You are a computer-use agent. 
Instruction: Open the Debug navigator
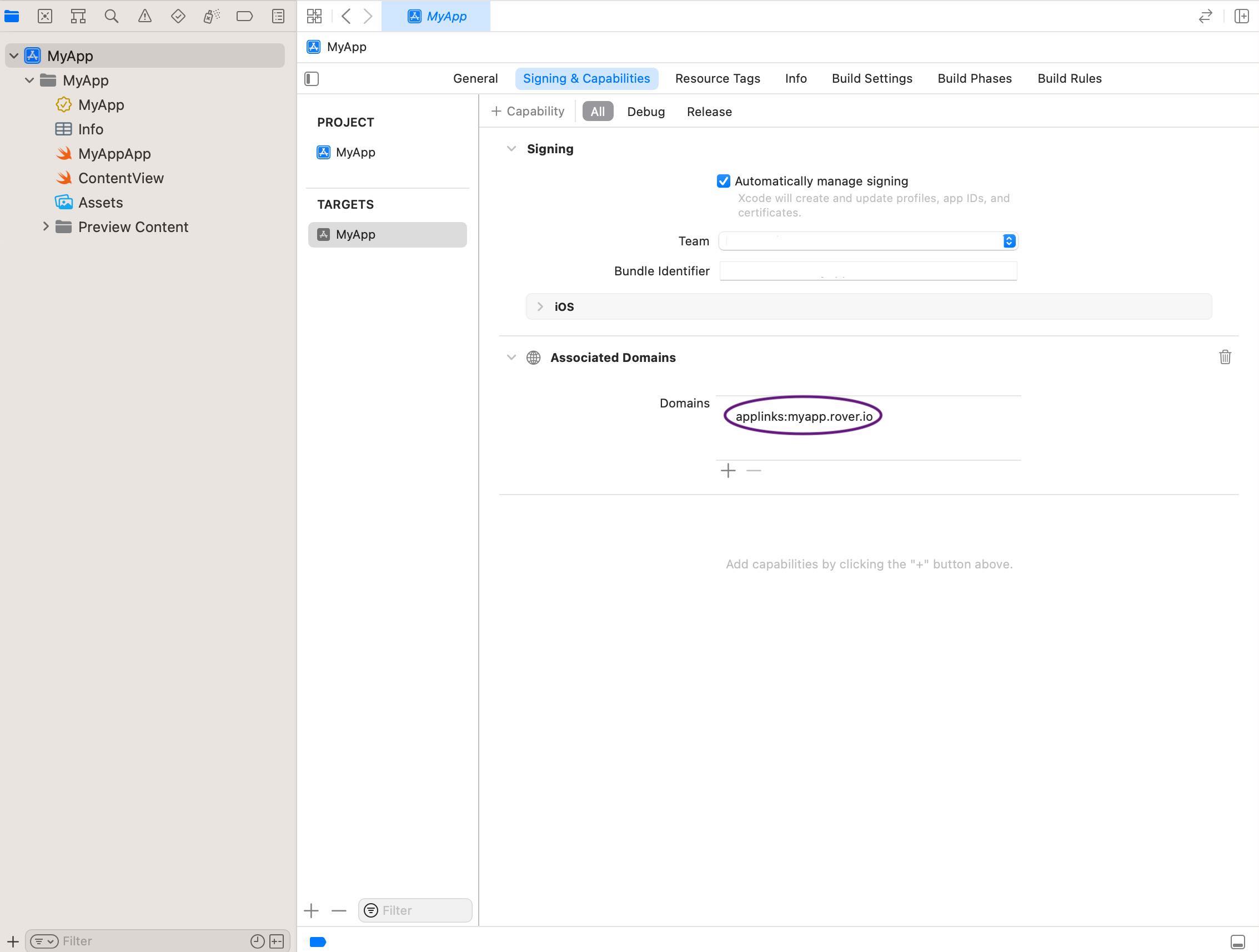[x=211, y=16]
